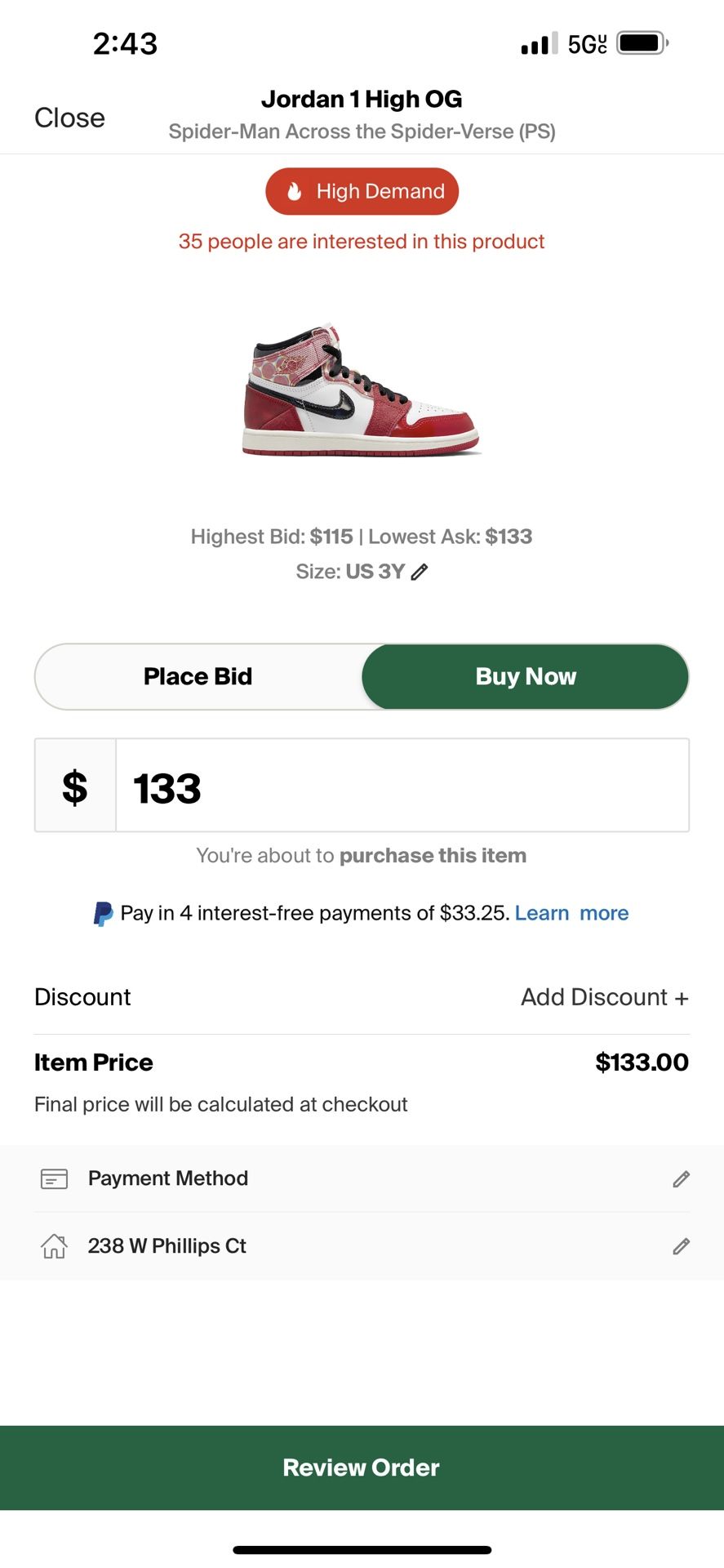The width and height of the screenshot is (724, 1568).
Task: Click the edit pencil next to Payment Method
Action: pos(682,1178)
